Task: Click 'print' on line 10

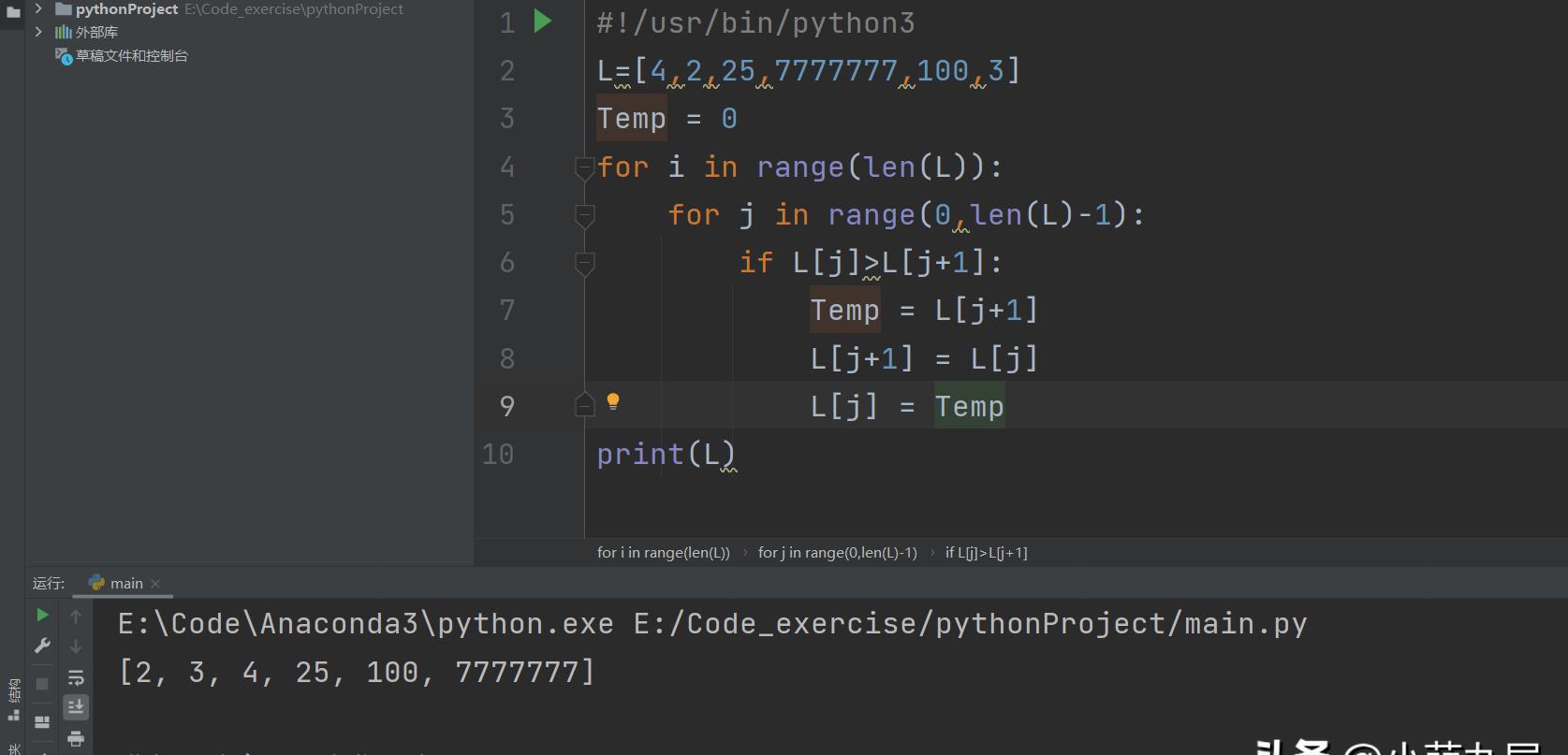Action: click(x=641, y=455)
